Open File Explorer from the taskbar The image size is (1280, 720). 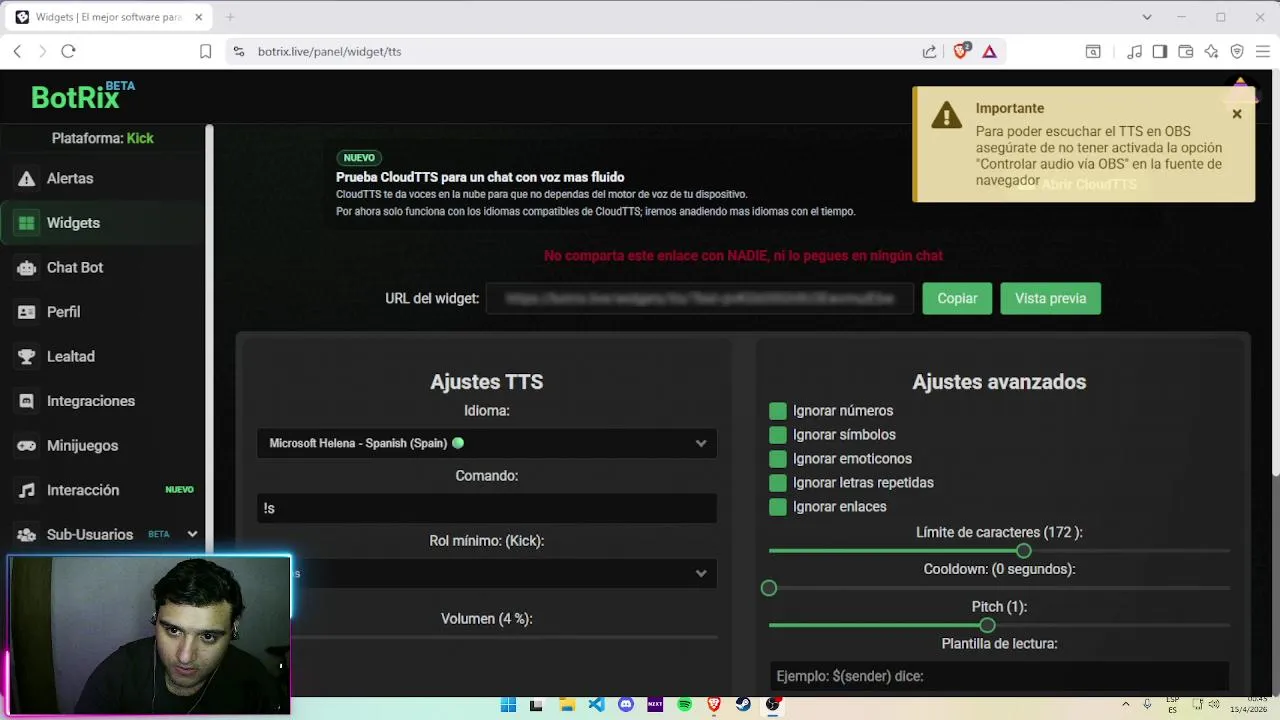[x=566, y=705]
